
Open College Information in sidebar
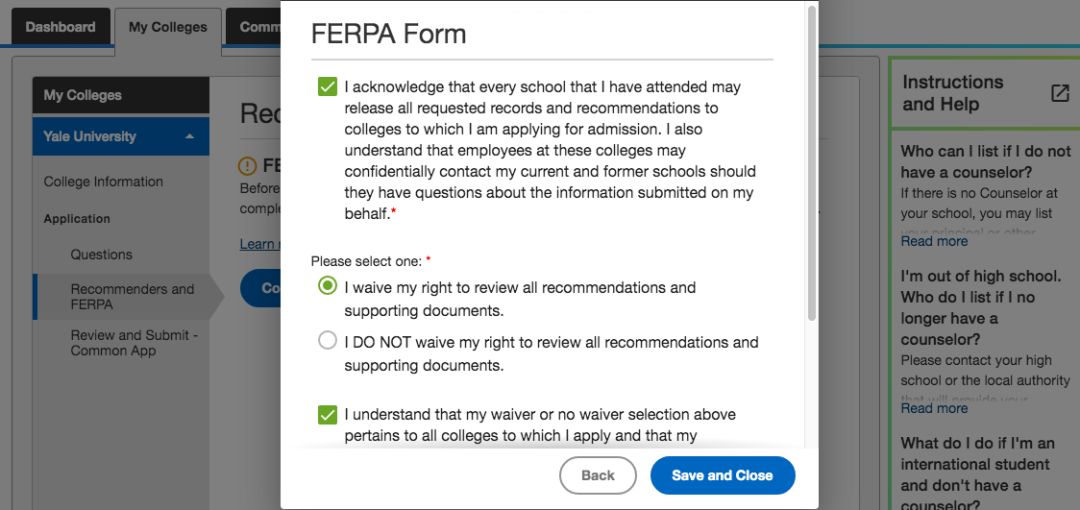[x=103, y=182]
